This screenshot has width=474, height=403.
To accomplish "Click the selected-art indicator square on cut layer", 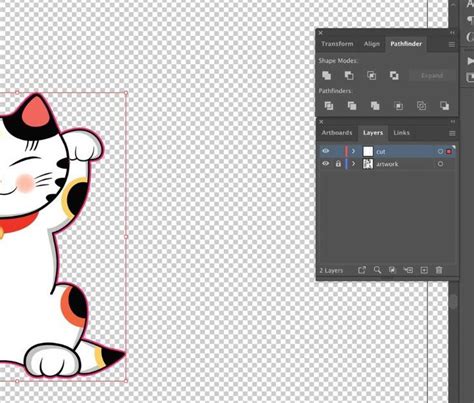I will pos(449,152).
